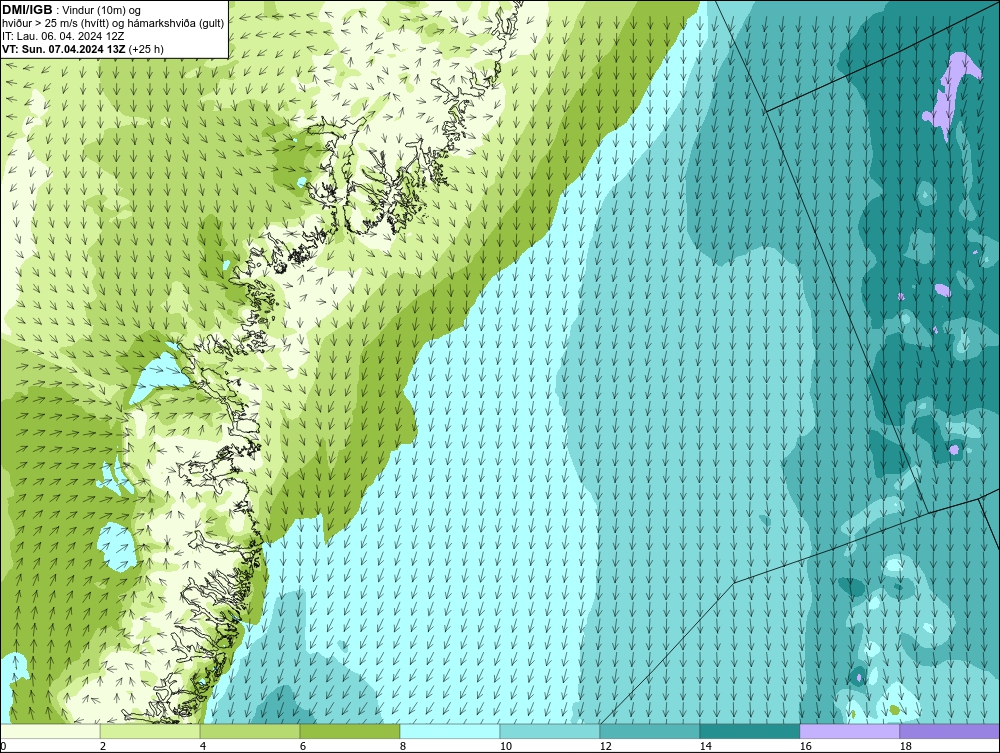Click the legend scale label '6'

(x=302, y=746)
